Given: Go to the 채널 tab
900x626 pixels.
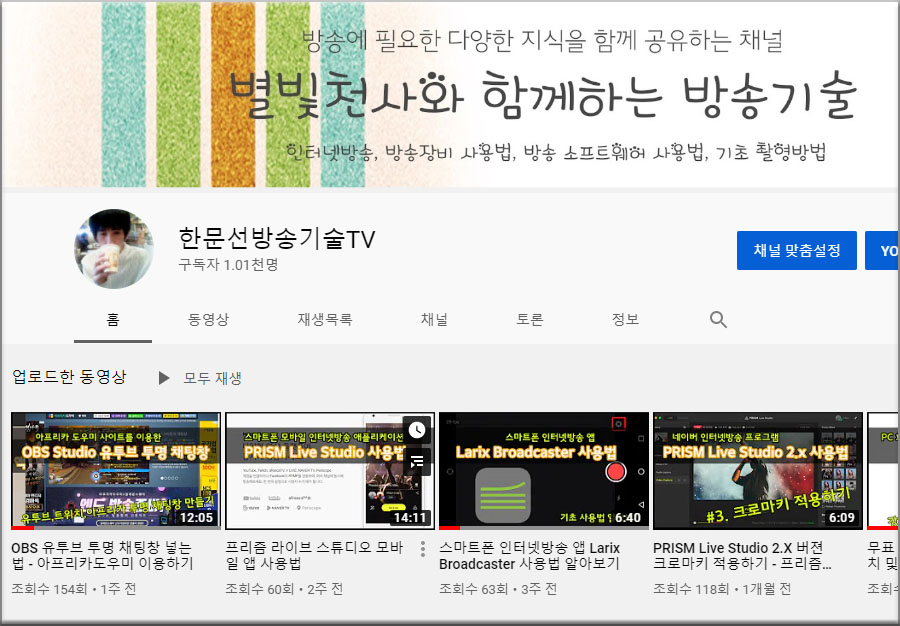Looking at the screenshot, I should click(434, 320).
